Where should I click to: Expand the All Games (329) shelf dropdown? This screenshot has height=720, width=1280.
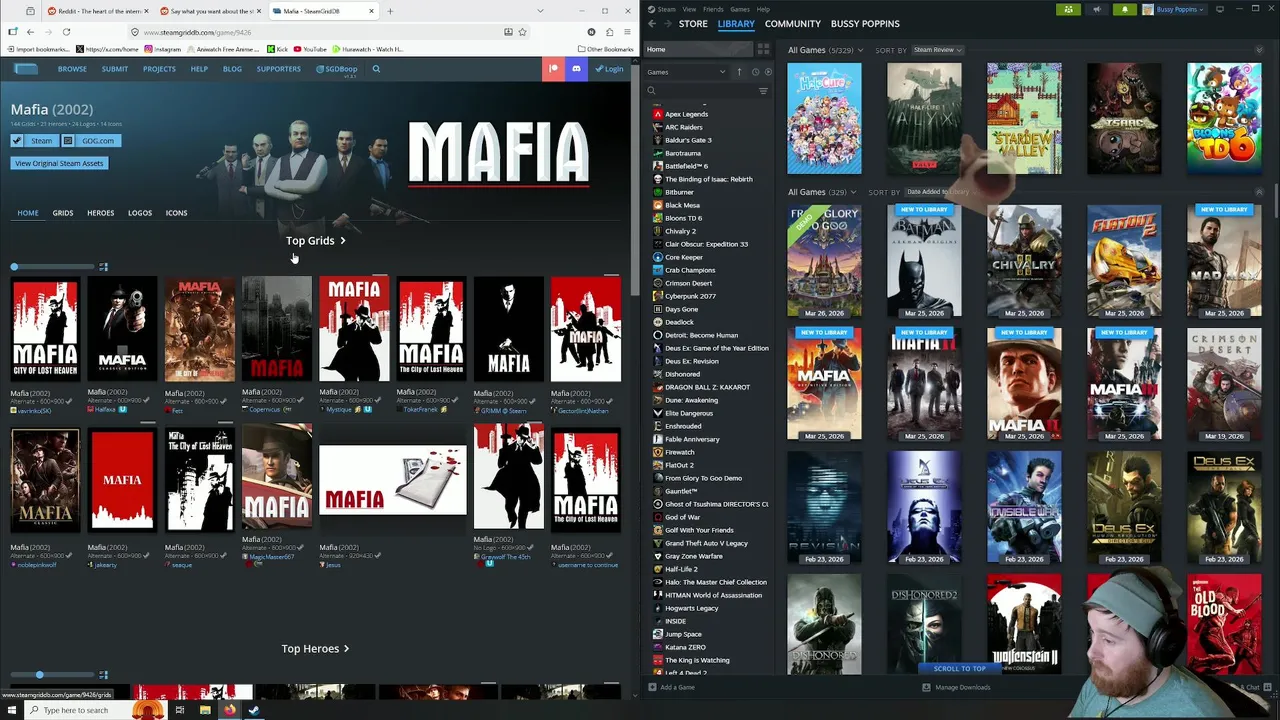click(x=852, y=192)
